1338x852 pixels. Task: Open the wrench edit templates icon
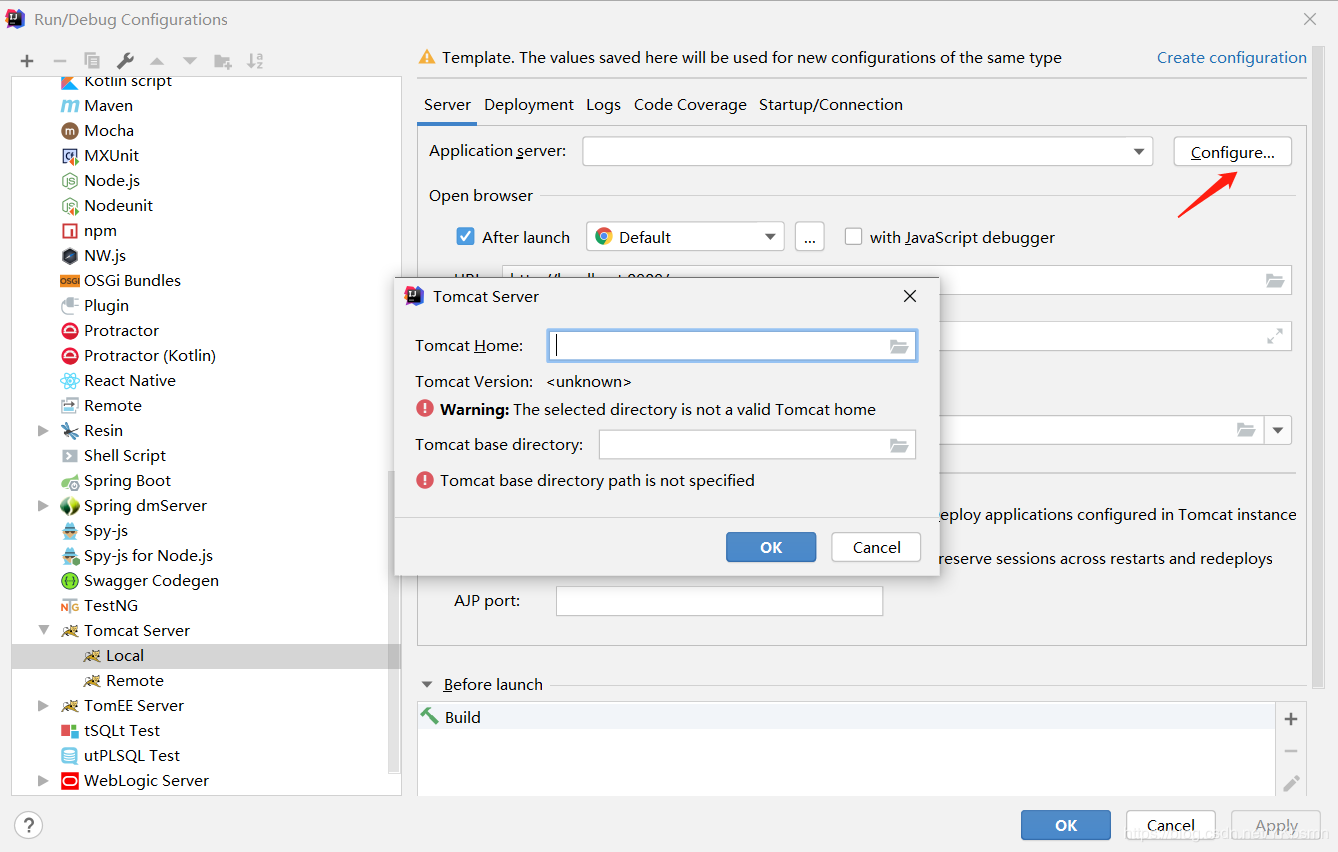125,61
